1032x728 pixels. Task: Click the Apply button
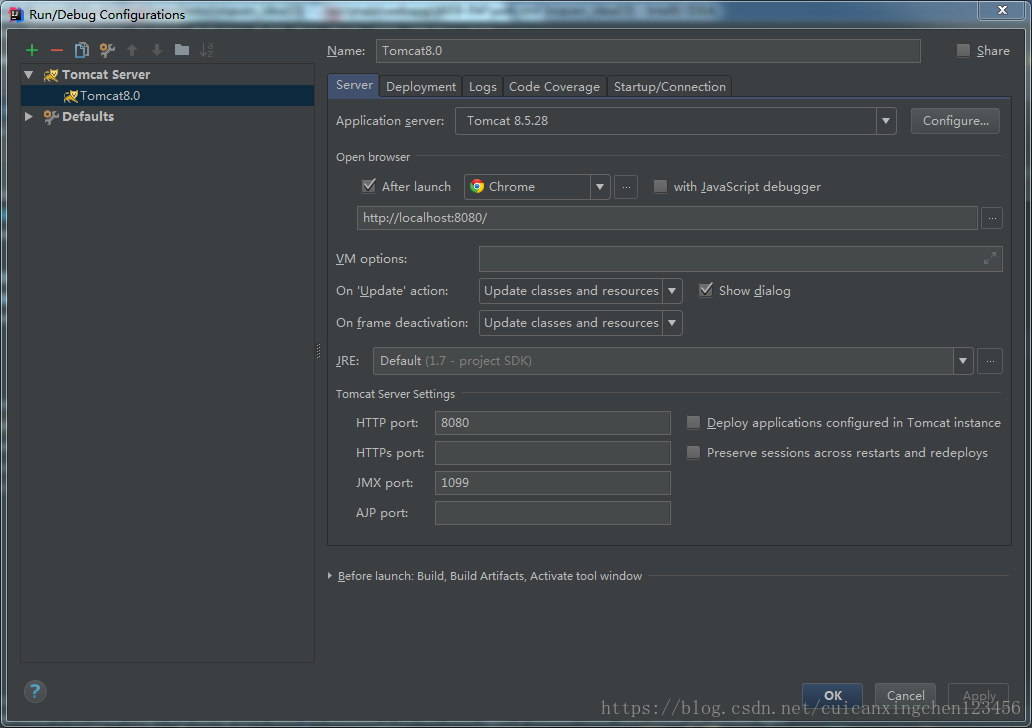tap(979, 695)
